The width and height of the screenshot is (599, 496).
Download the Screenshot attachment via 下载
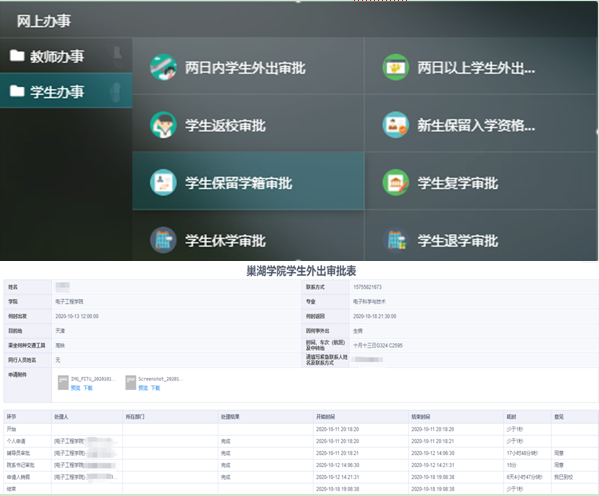pos(155,388)
